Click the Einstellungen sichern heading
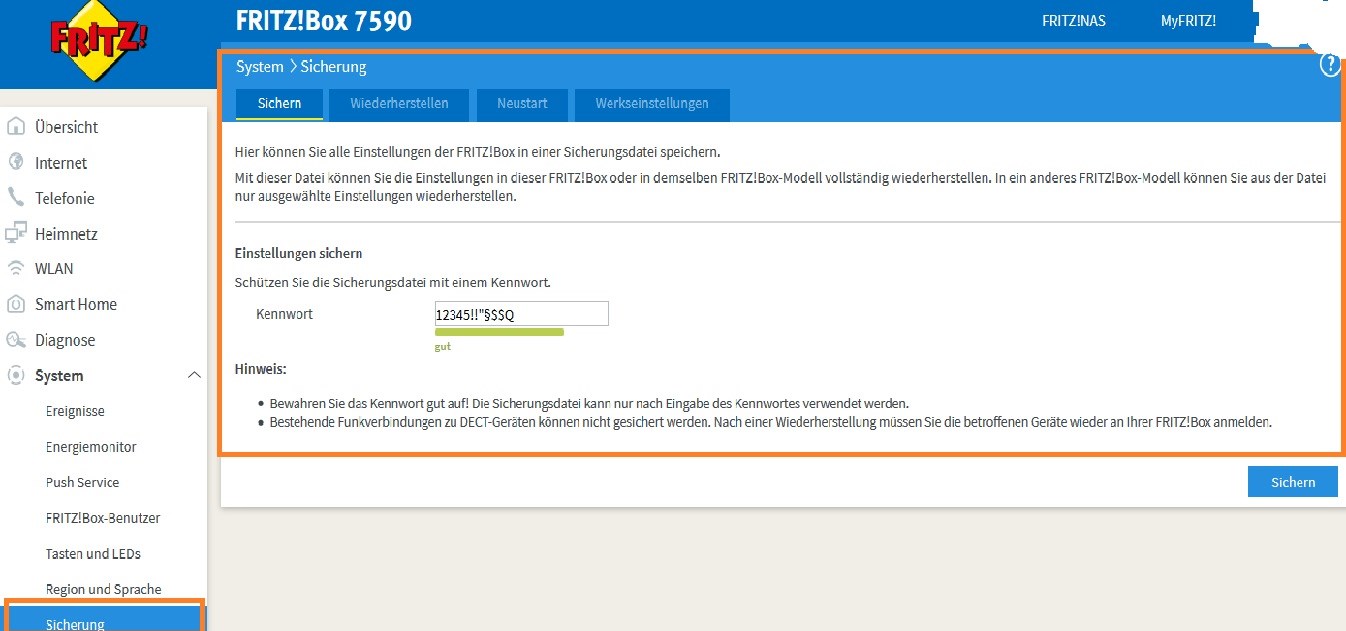 tap(298, 254)
